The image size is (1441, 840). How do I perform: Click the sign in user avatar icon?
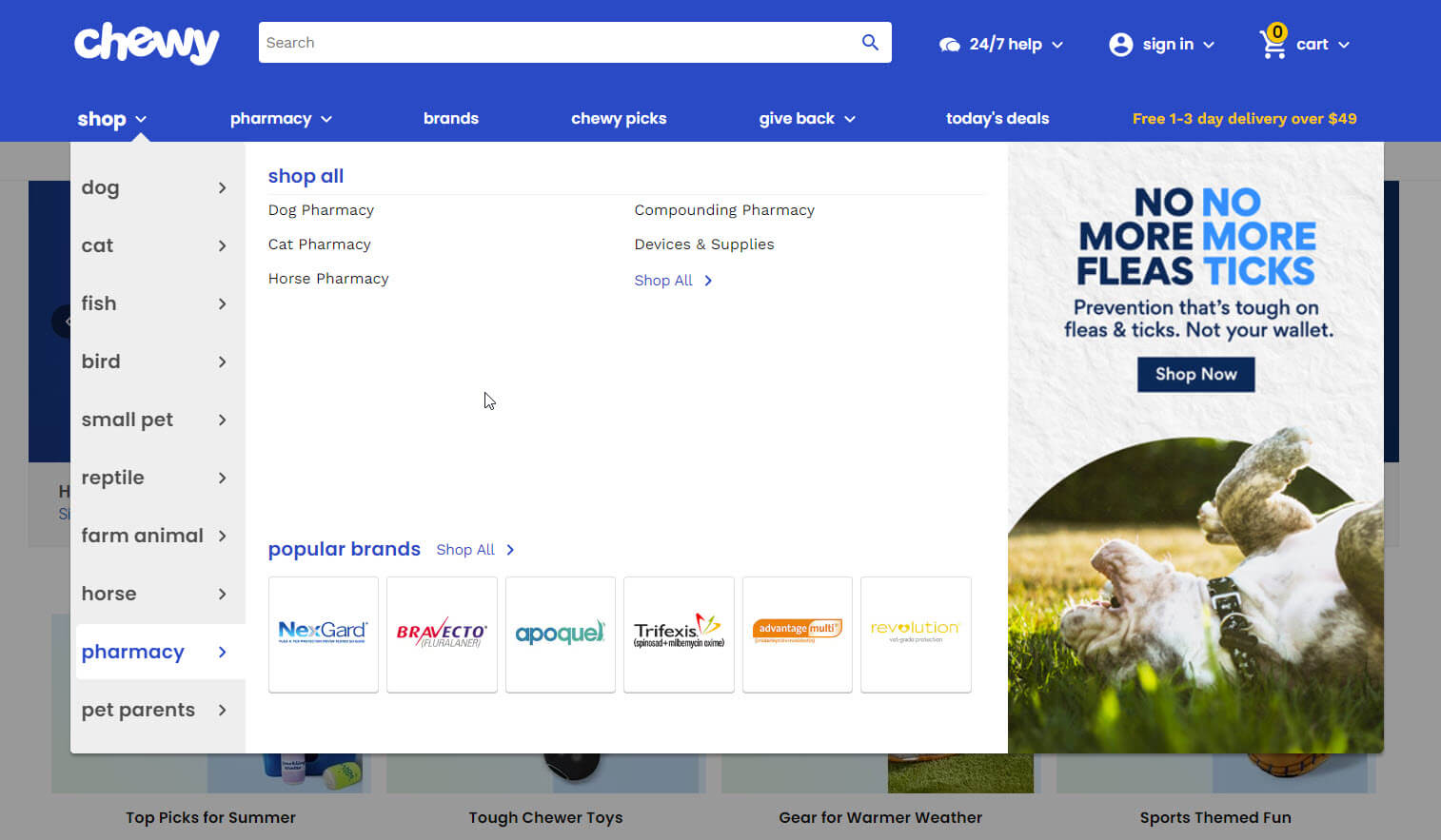point(1121,45)
